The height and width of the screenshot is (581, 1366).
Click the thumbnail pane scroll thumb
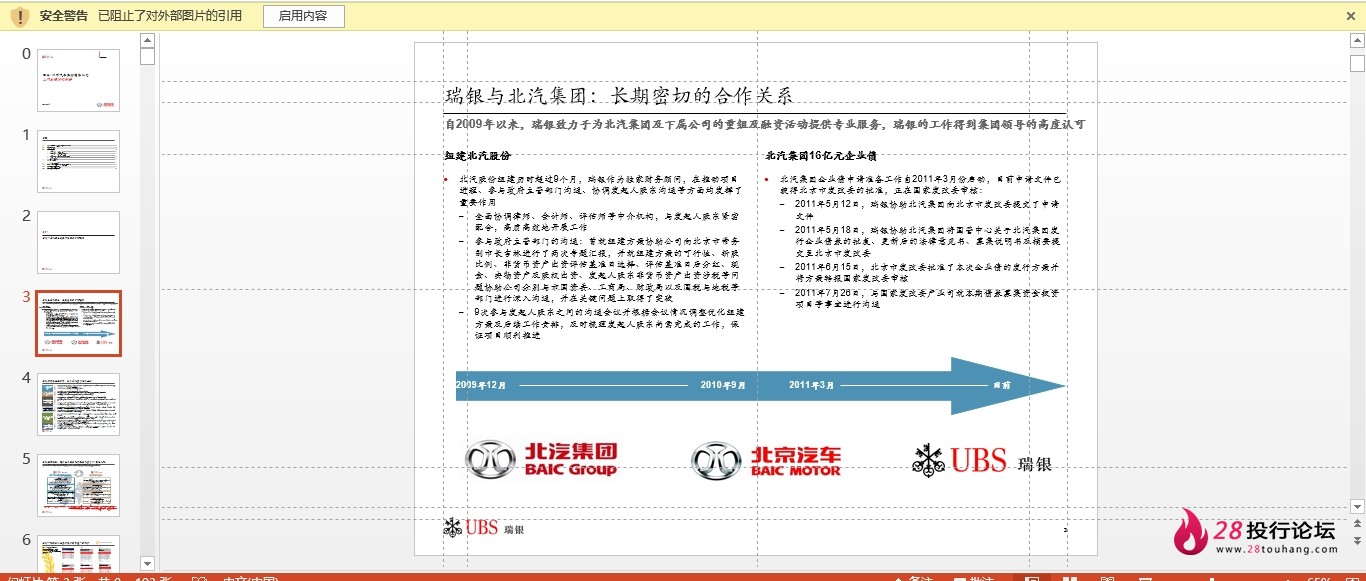coord(147,56)
